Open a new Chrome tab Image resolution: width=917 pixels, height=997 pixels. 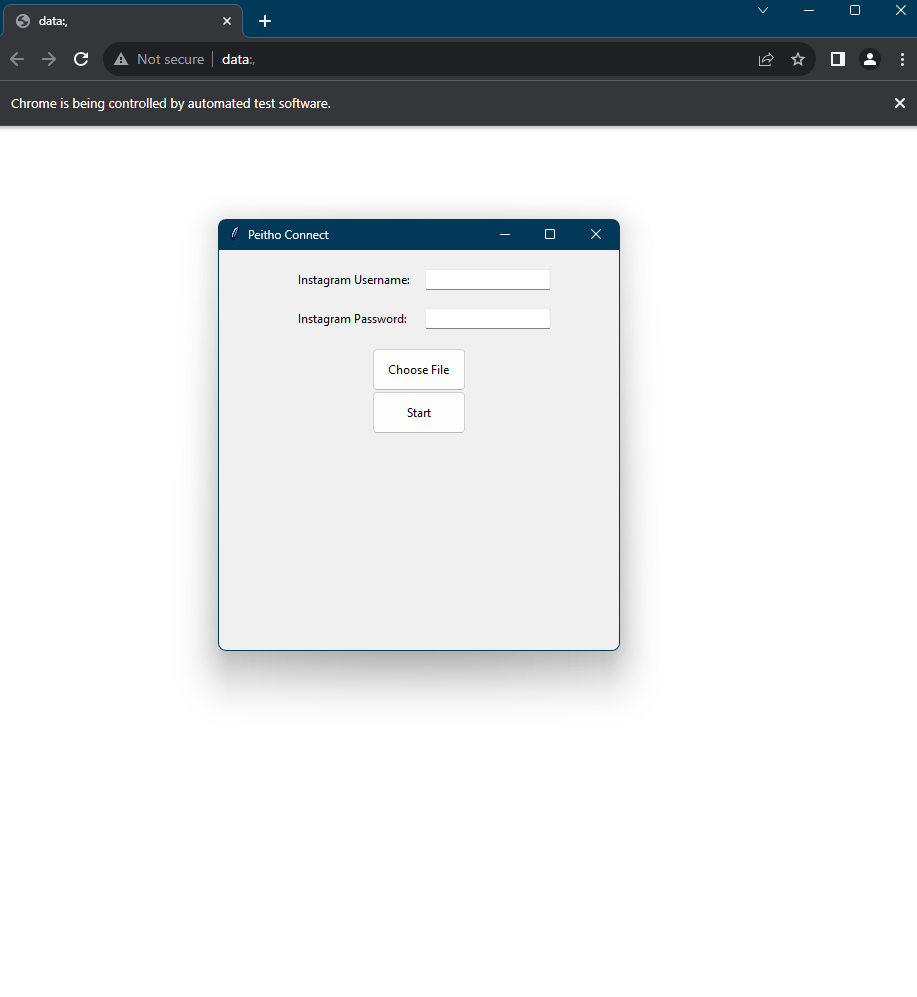click(265, 21)
